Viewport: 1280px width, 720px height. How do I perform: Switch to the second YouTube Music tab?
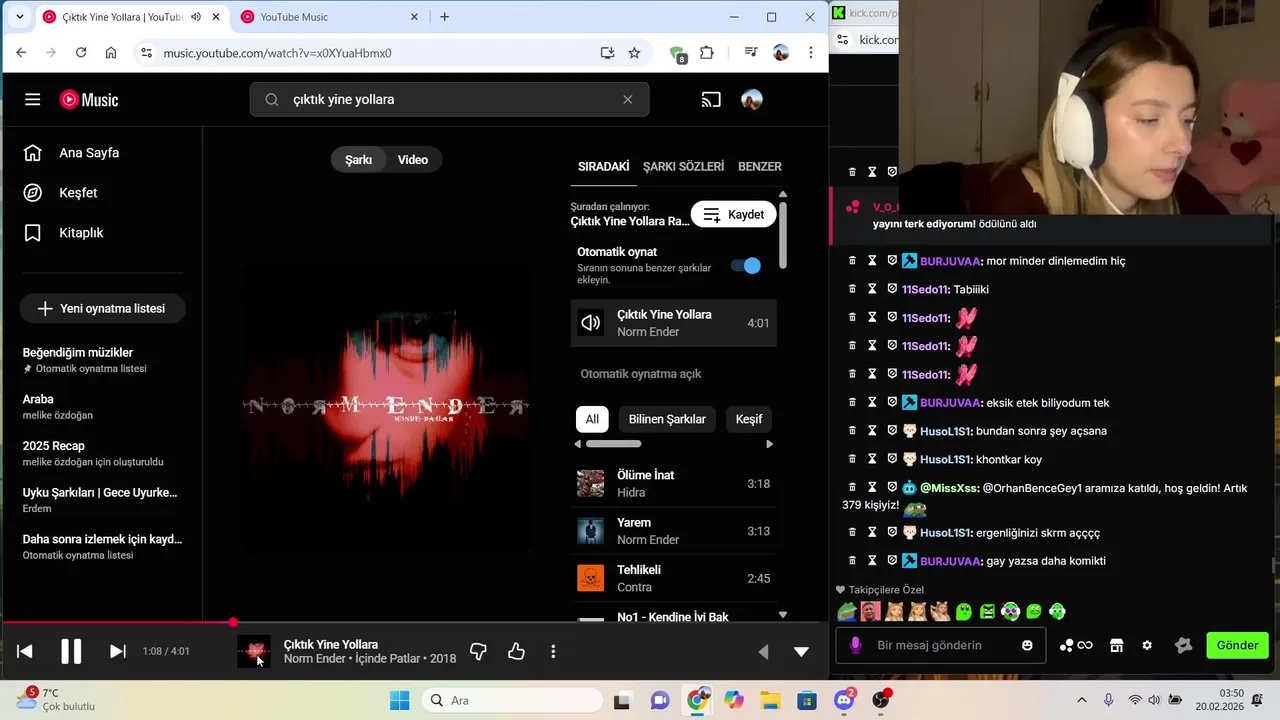[330, 17]
